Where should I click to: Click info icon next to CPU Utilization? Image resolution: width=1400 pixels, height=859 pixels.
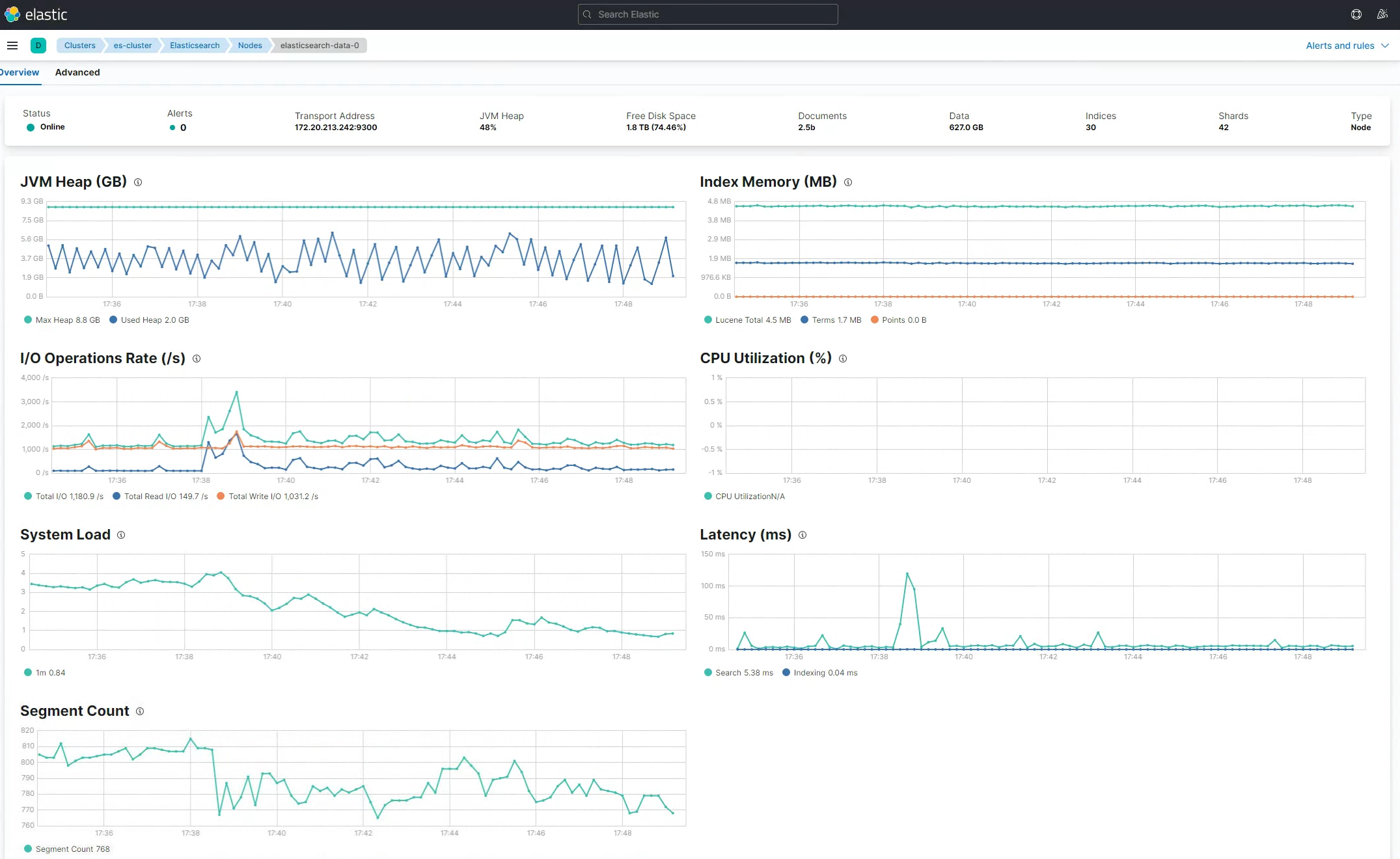(x=843, y=359)
